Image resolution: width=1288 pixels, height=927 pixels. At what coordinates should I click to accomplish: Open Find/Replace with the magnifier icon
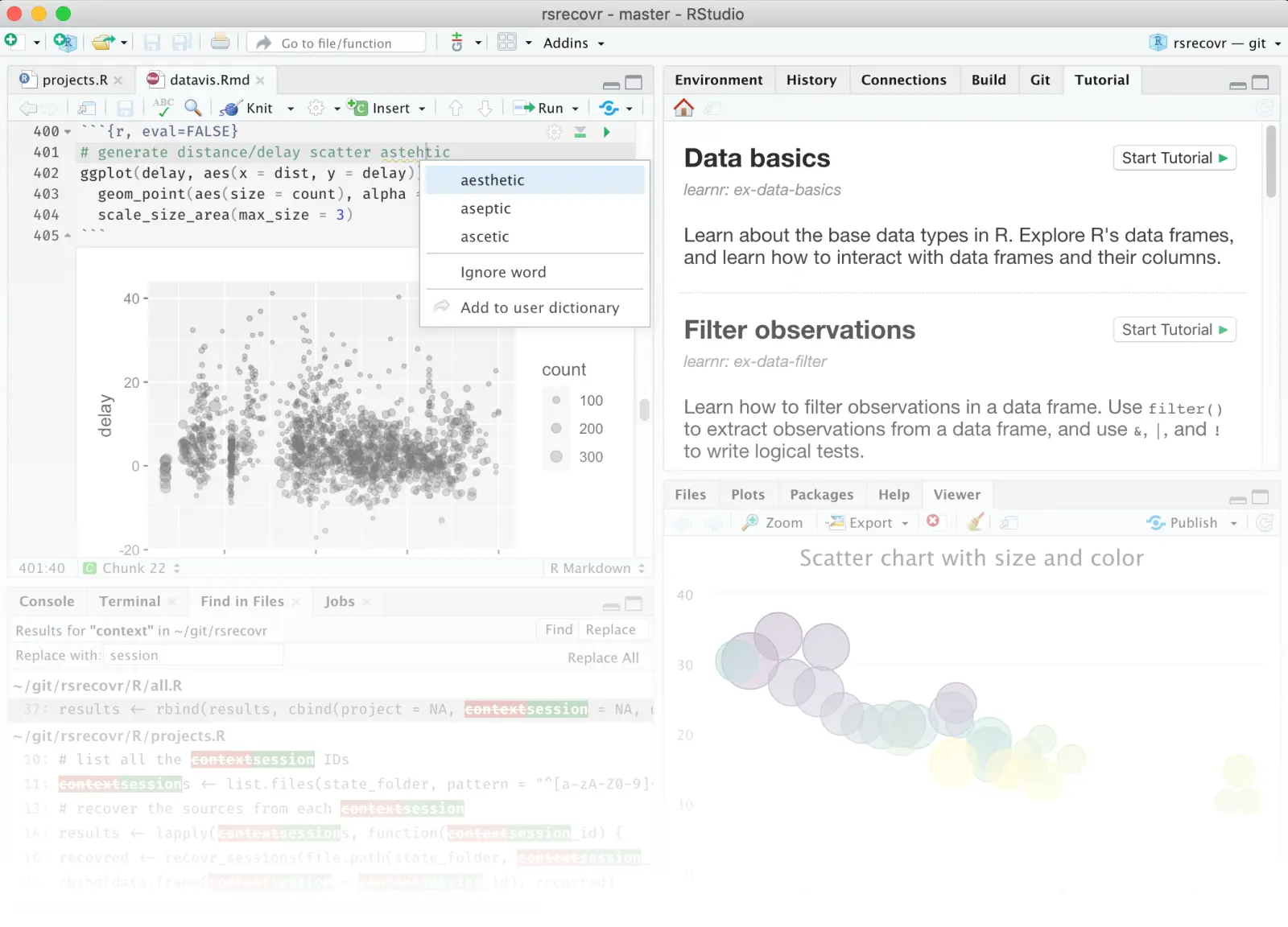coord(194,107)
